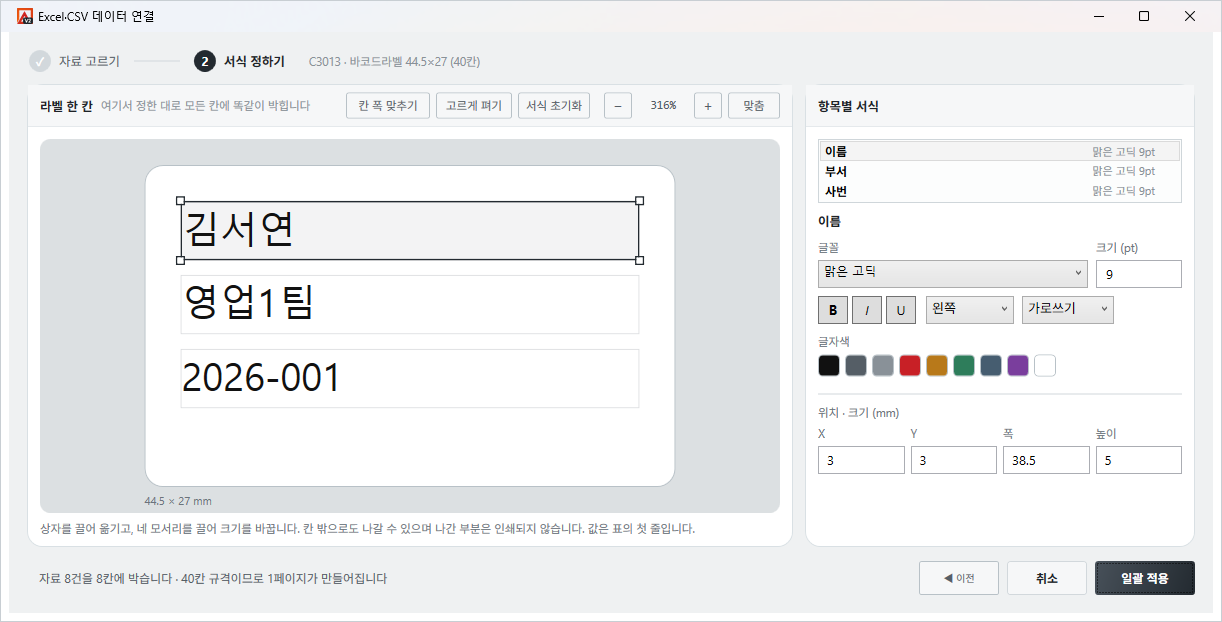The width and height of the screenshot is (1222, 622).
Task: Pick the light gray text color swatch
Action: (x=883, y=366)
